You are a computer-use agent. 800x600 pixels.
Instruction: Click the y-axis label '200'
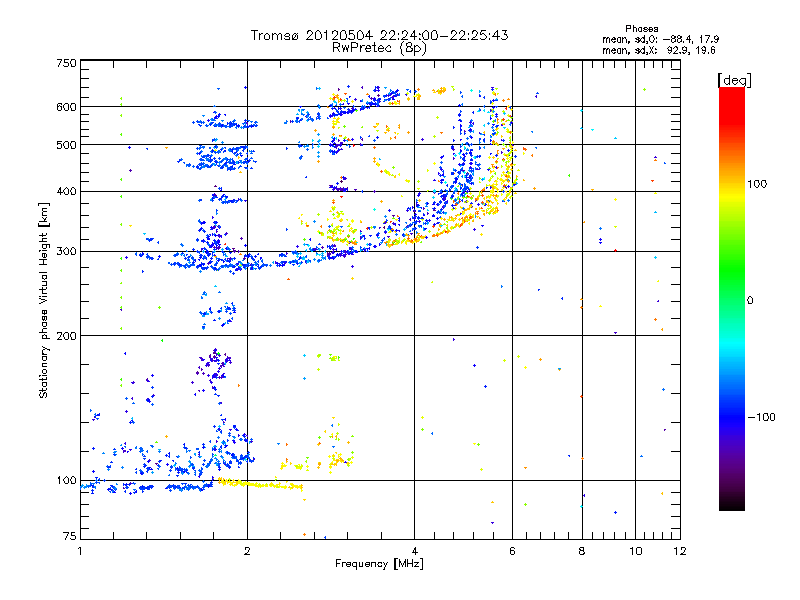[x=66, y=336]
